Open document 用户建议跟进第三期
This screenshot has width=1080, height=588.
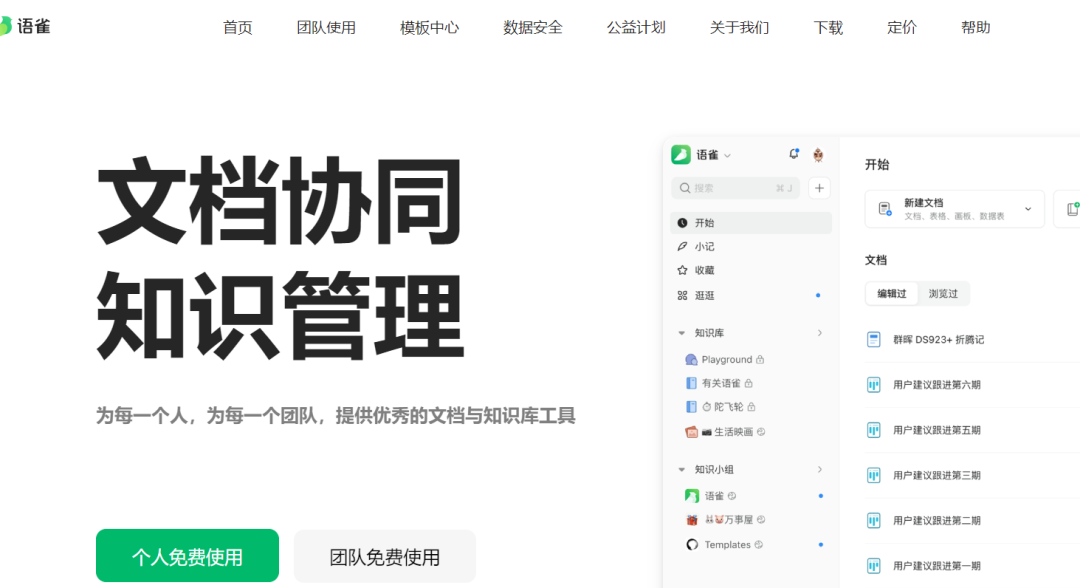click(937, 476)
